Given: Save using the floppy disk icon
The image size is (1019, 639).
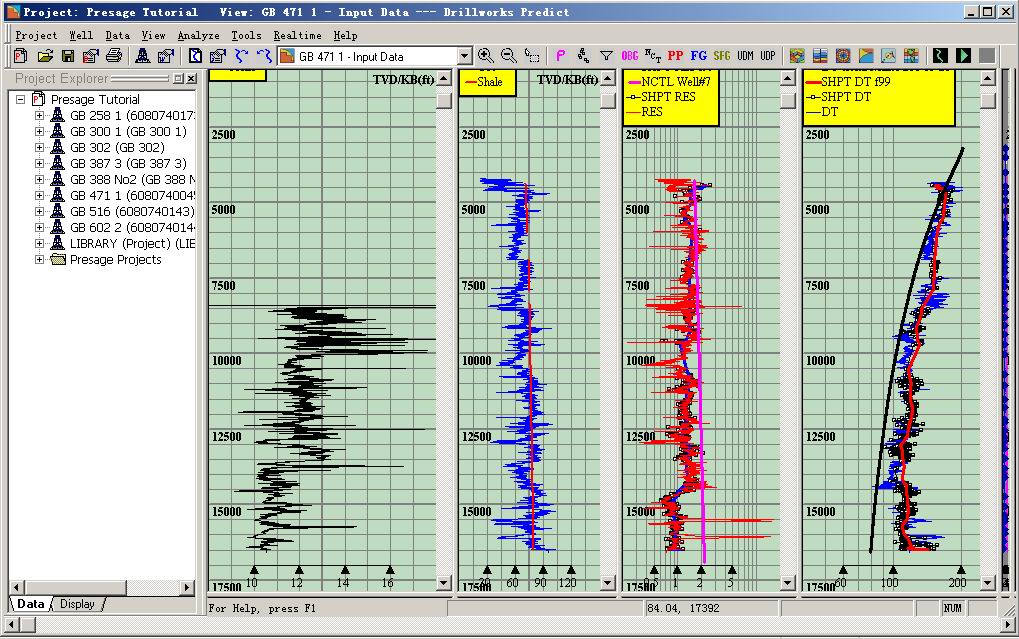Looking at the screenshot, I should (68, 56).
